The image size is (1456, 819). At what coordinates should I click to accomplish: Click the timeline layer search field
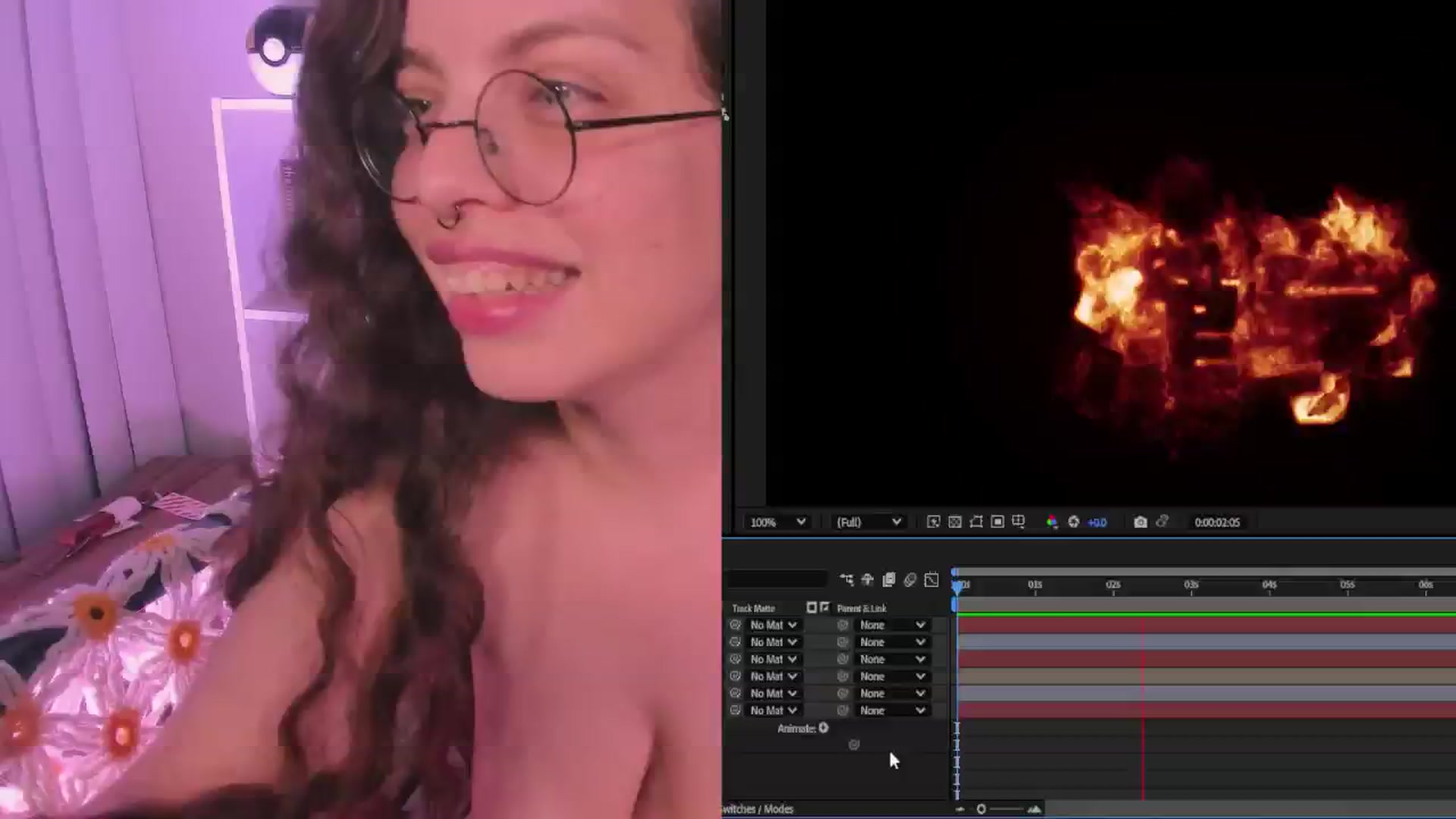pos(776,580)
